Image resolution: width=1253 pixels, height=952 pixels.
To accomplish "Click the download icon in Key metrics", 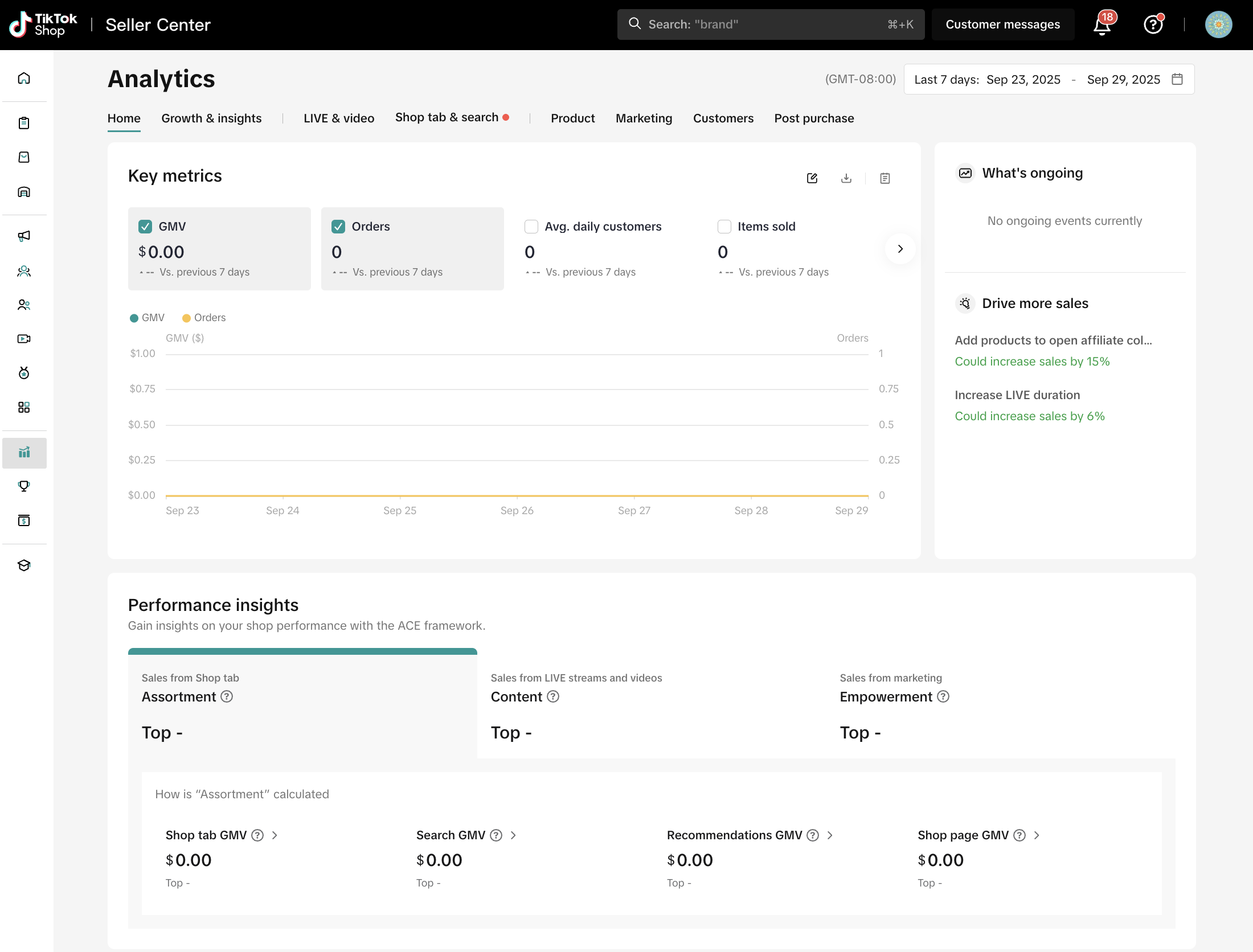I will [846, 178].
